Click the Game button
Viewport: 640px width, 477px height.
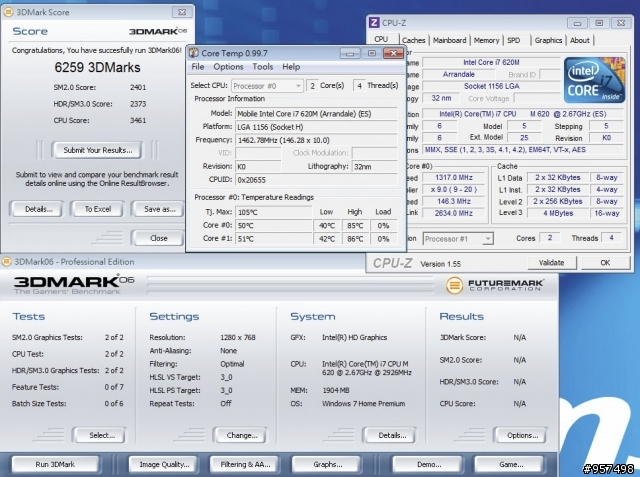coord(510,464)
